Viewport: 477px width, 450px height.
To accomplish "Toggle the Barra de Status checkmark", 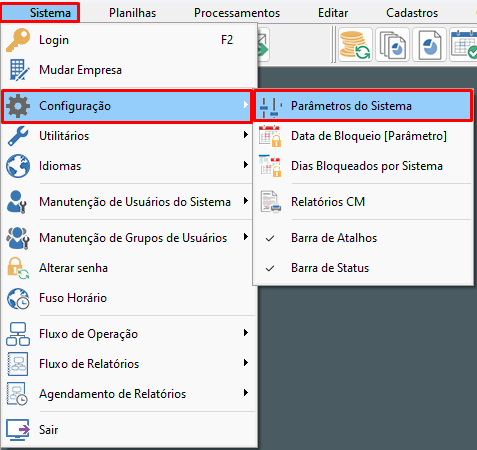I will 270,268.
